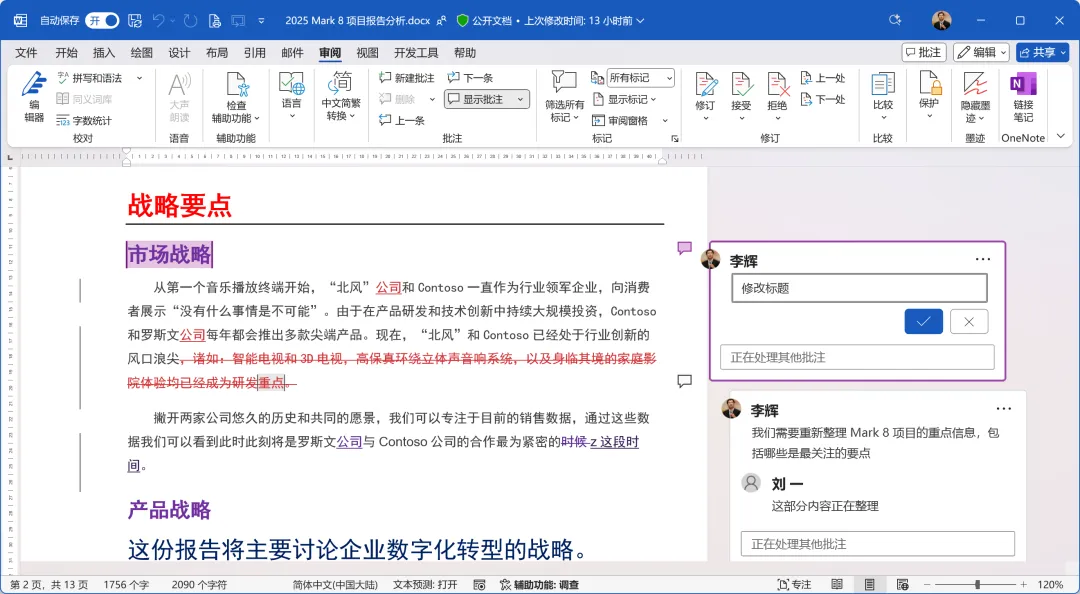
Task: Expand the 共享 share dropdown arrow
Action: [1064, 52]
